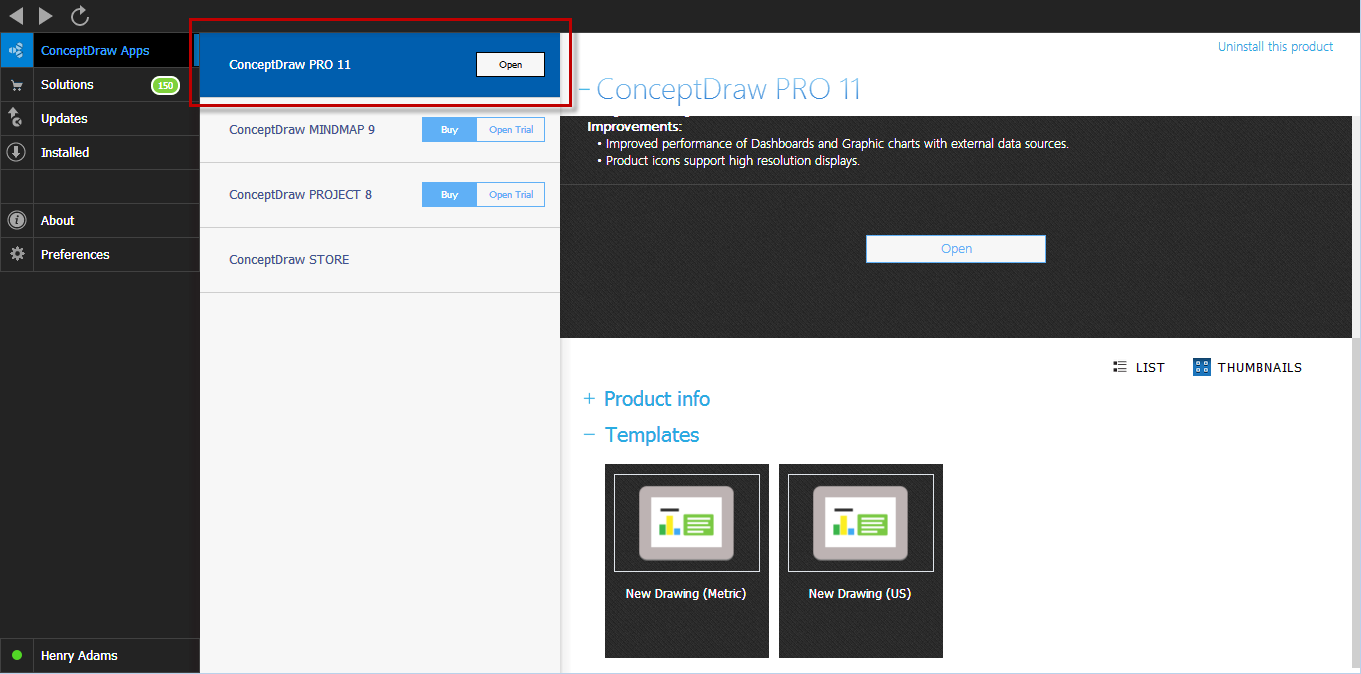Image resolution: width=1361 pixels, height=674 pixels.
Task: Show the Installed section
Action: coord(65,152)
